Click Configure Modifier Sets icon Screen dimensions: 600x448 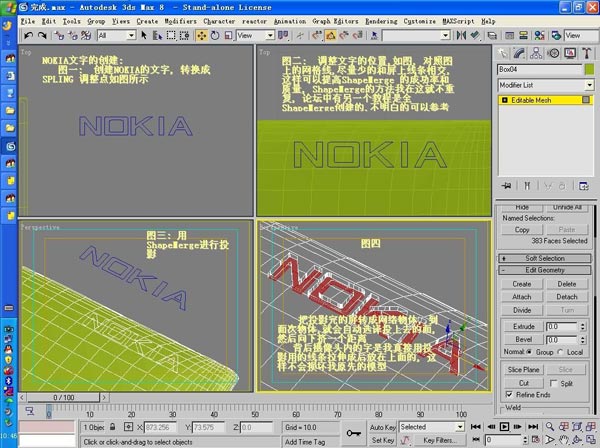(x=584, y=186)
